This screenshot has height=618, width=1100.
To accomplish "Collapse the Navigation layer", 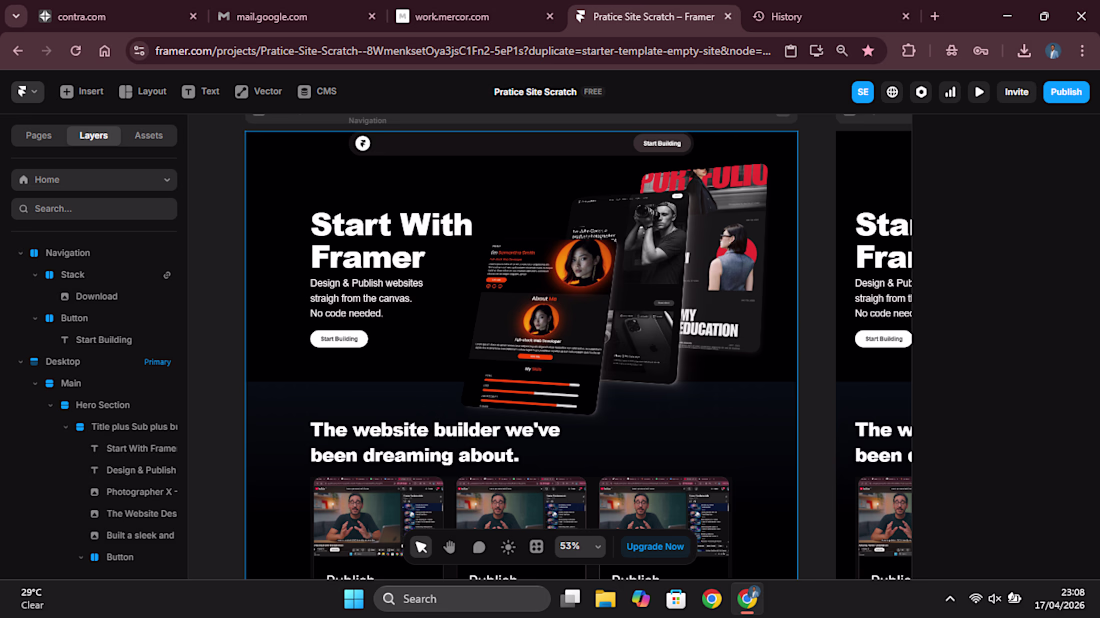I will [x=20, y=253].
